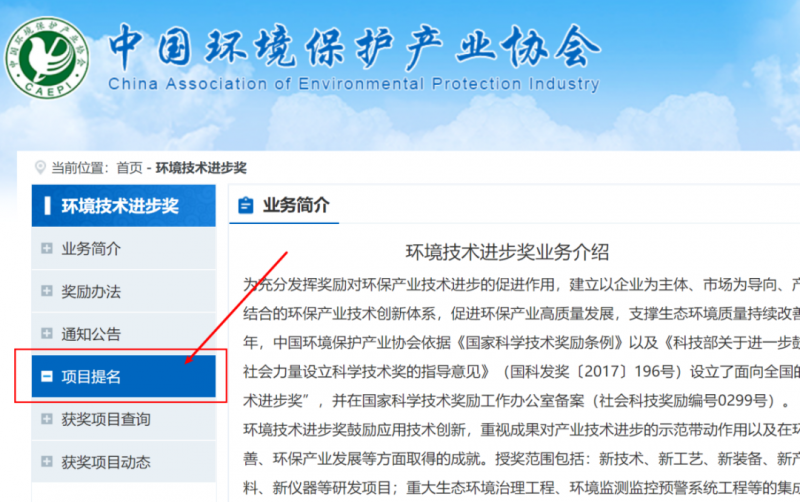Image resolution: width=800 pixels, height=502 pixels.
Task: Click the document icon beside 业务简介 heading
Action: (x=245, y=206)
